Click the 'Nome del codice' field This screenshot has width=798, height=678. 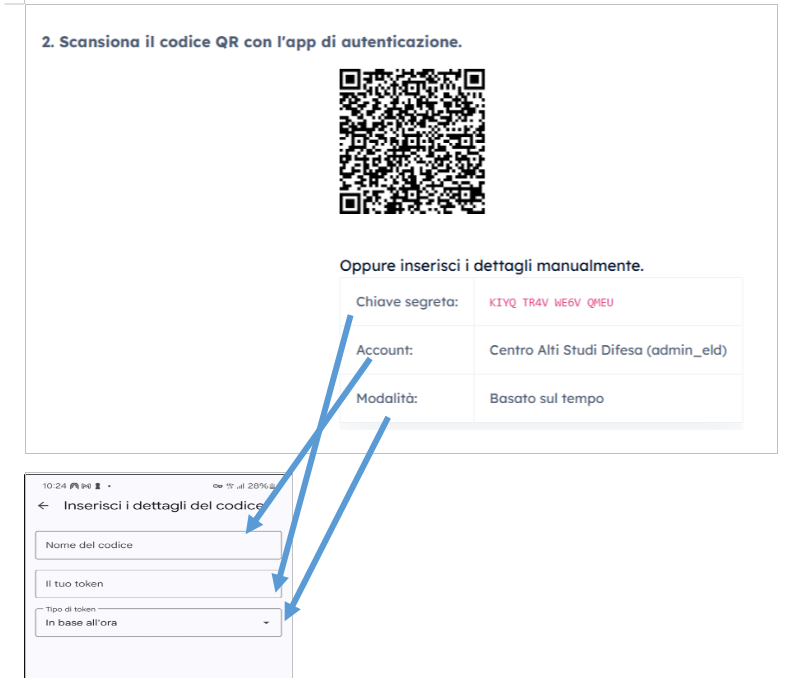[158, 545]
